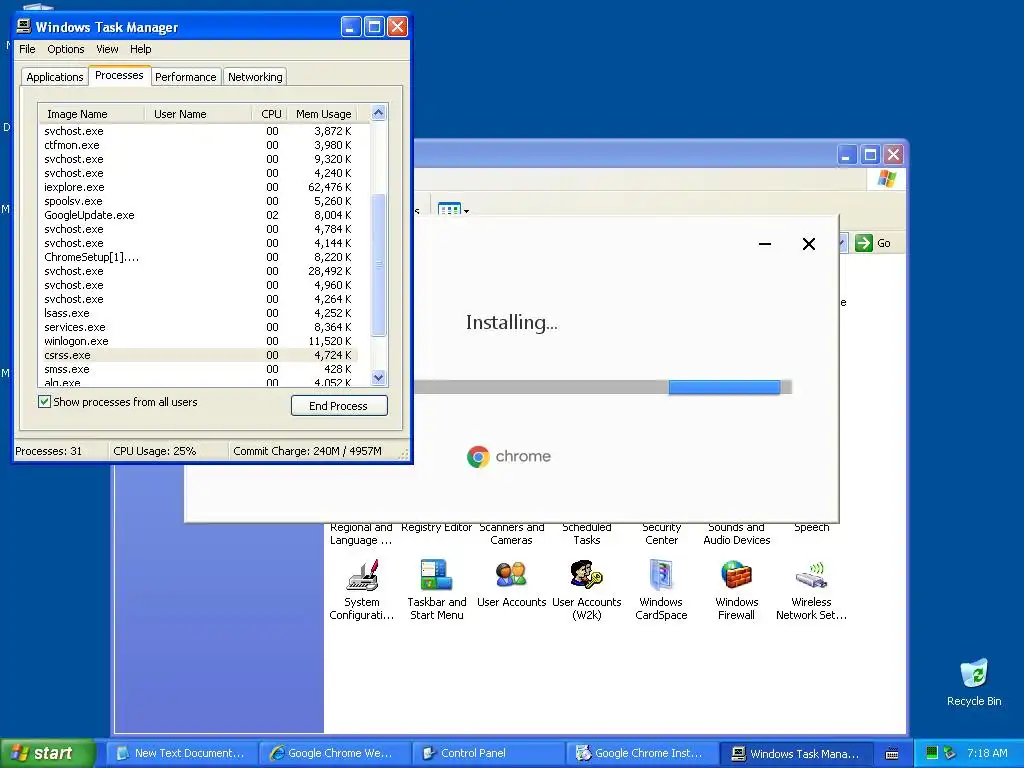
Task: Open the File menu in Task Manager
Action: [x=27, y=49]
